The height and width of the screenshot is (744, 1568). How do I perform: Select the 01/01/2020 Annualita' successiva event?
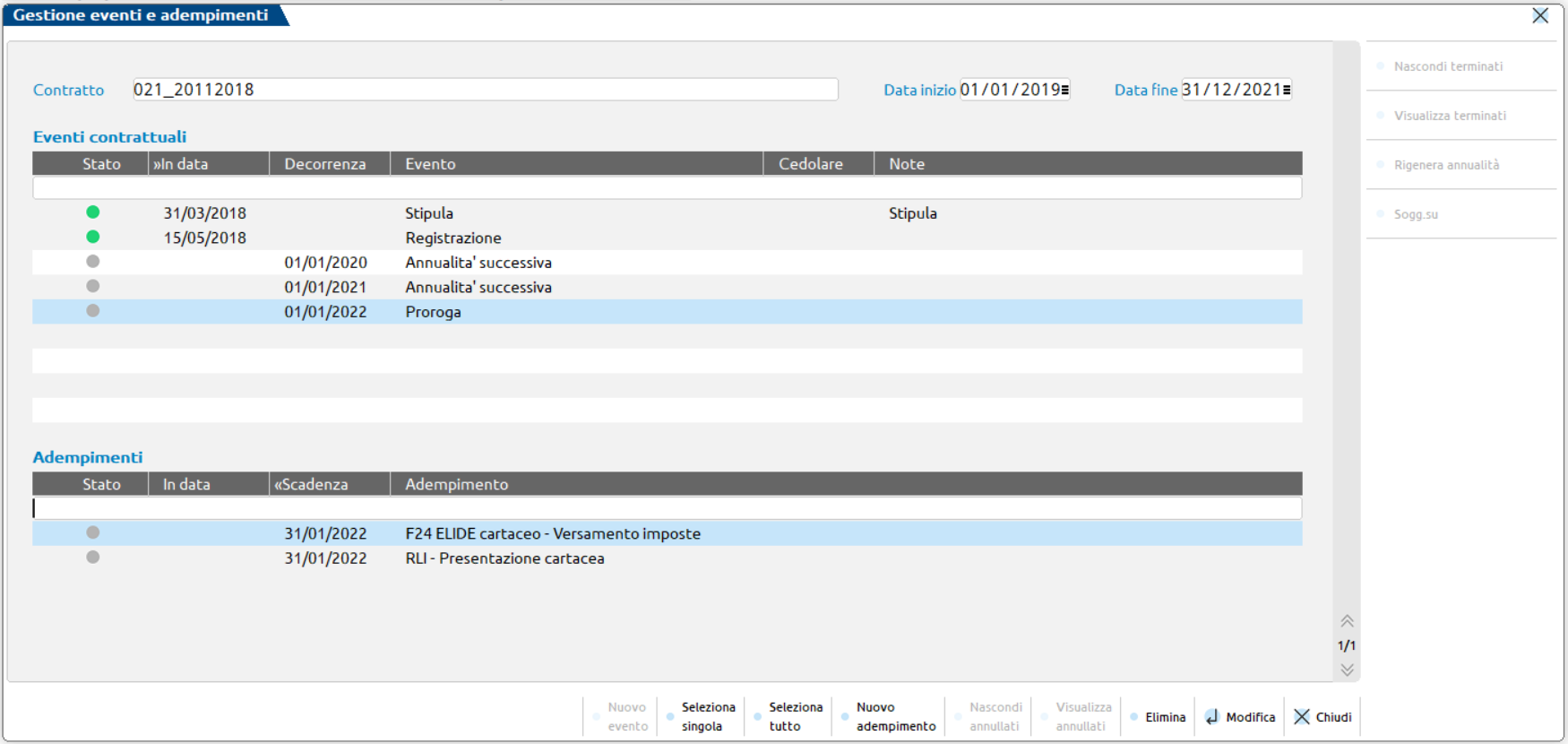point(478,263)
